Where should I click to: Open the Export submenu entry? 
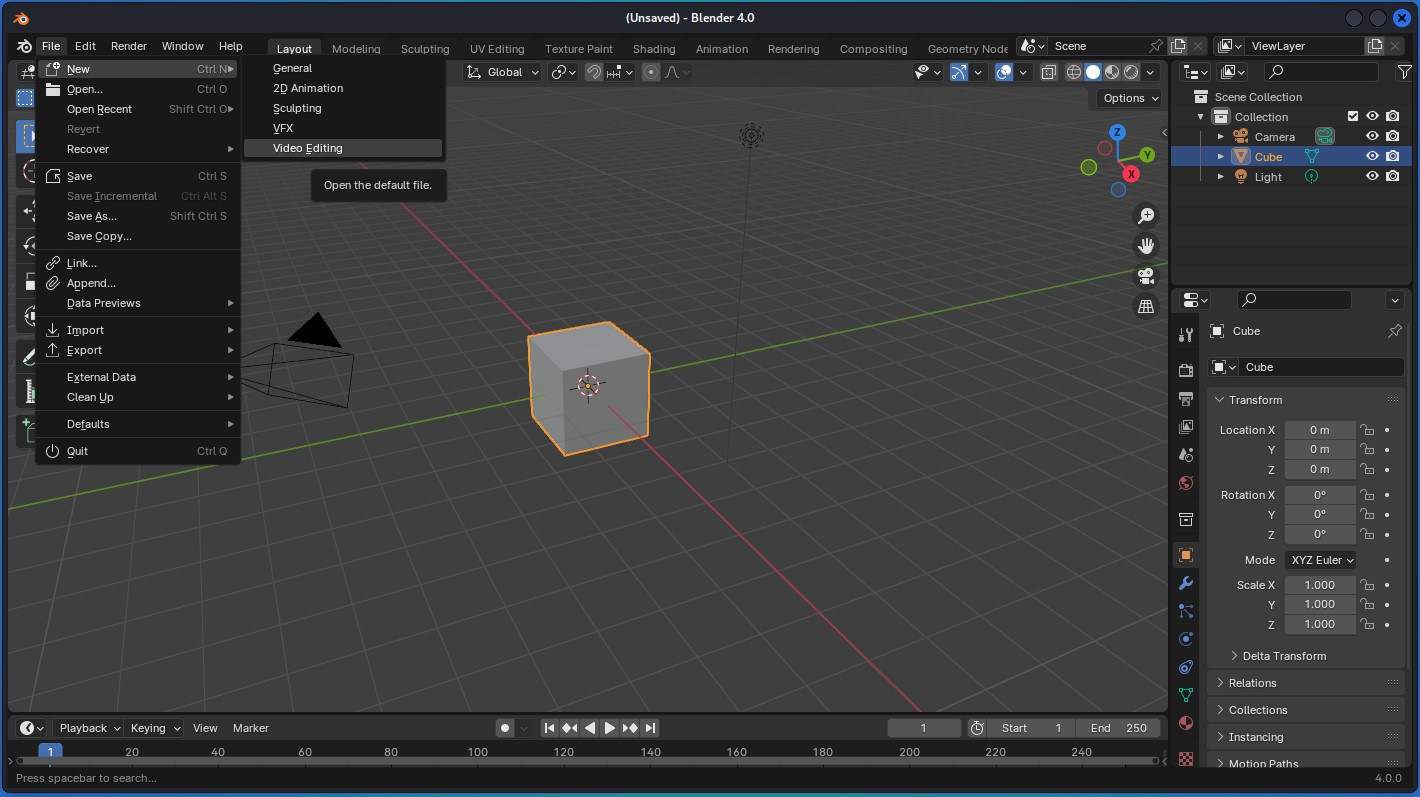click(x=138, y=350)
